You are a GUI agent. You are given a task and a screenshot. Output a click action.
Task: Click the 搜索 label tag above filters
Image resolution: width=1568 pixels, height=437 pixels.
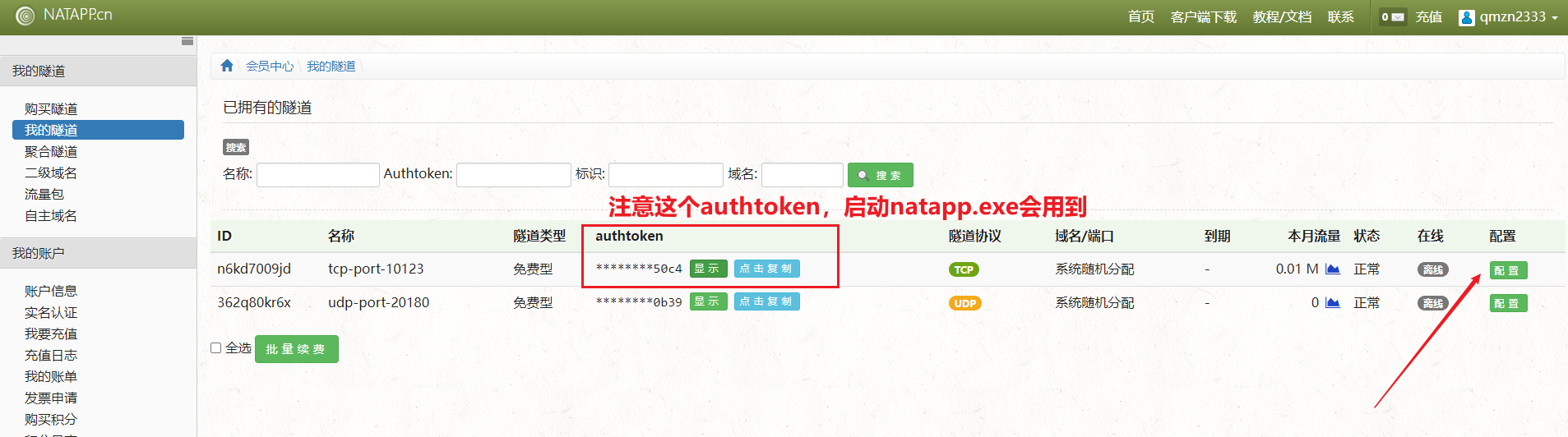point(236,147)
